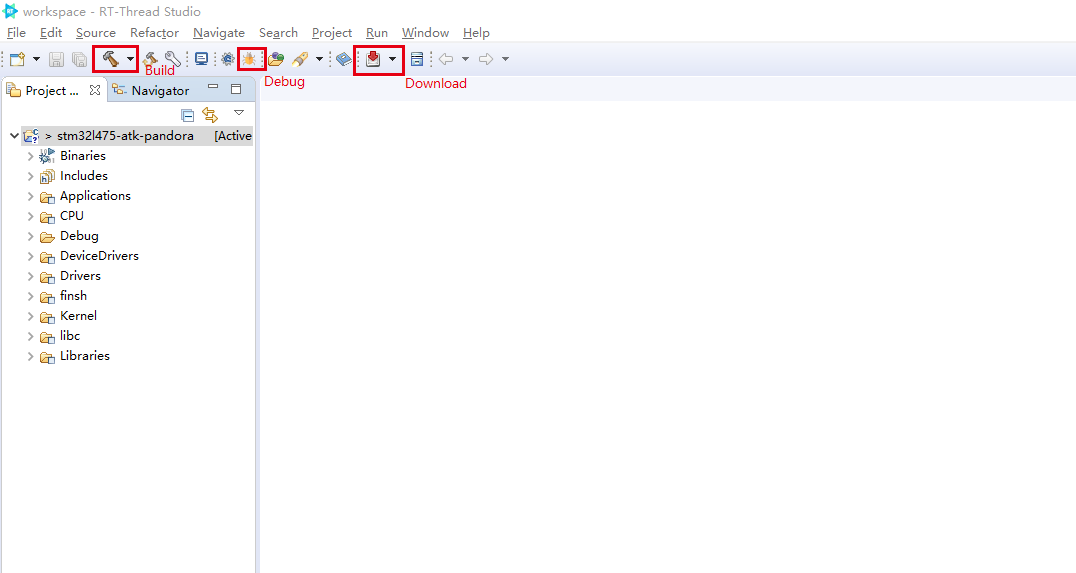Viewport: 1076px width, 573px height.
Task: Open the Edit menu
Action: [x=51, y=33]
